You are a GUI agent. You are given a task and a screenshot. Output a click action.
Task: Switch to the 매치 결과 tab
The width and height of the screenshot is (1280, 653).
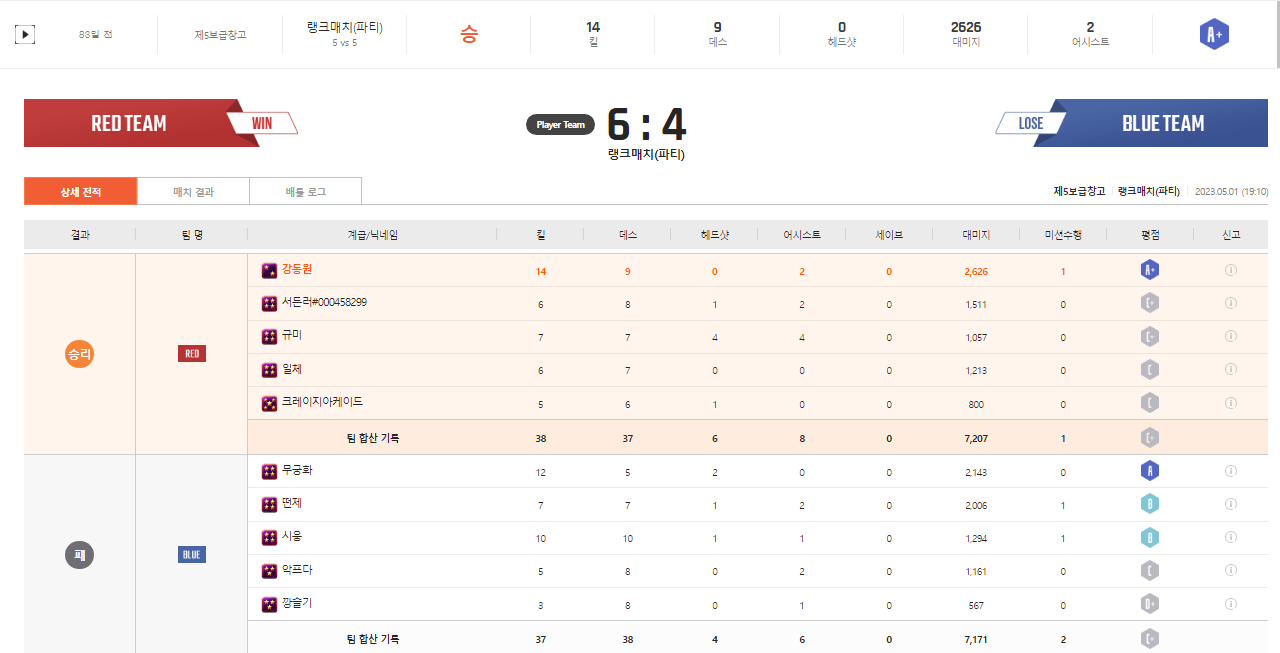tap(193, 191)
